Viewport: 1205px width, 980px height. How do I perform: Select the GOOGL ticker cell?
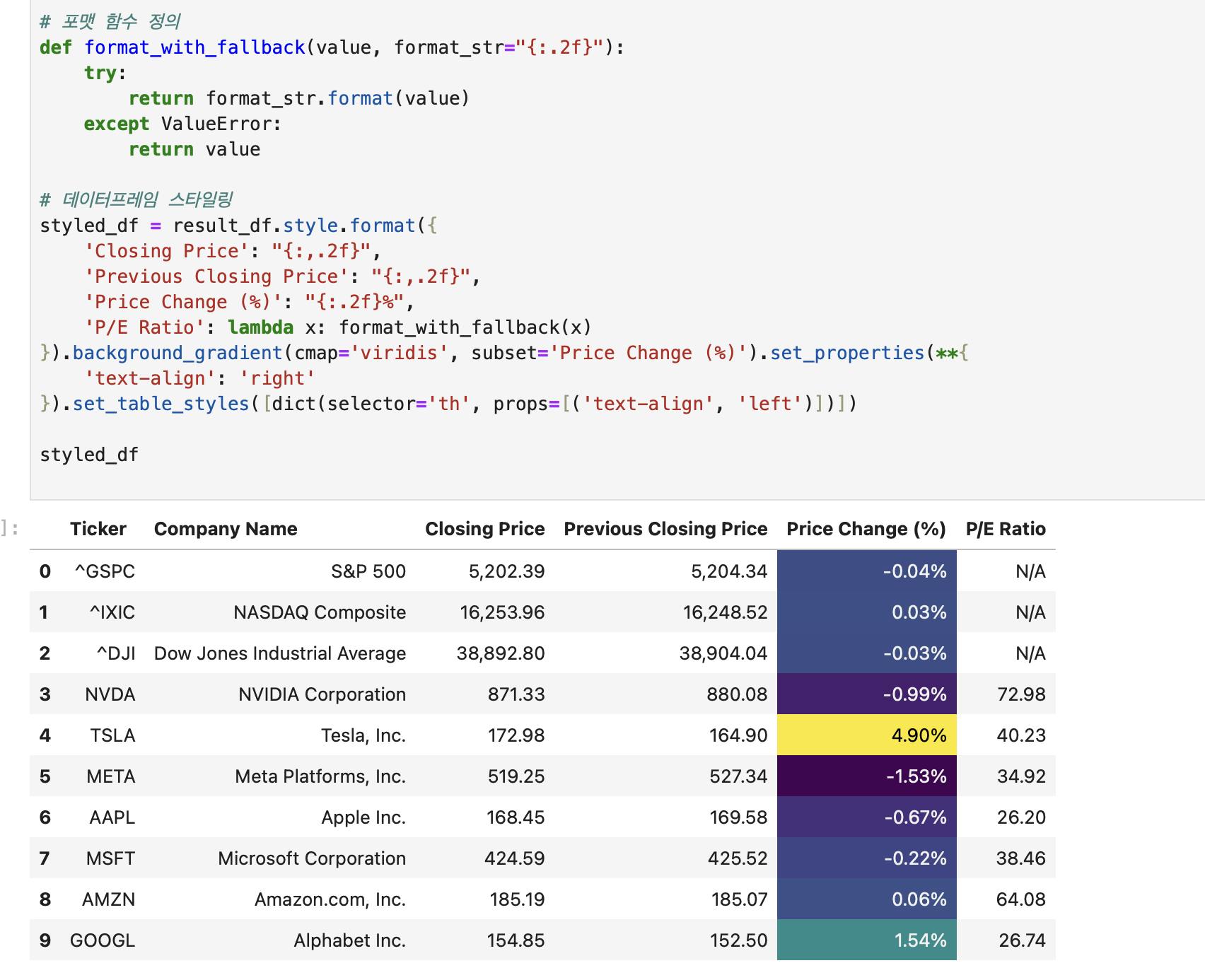103,940
